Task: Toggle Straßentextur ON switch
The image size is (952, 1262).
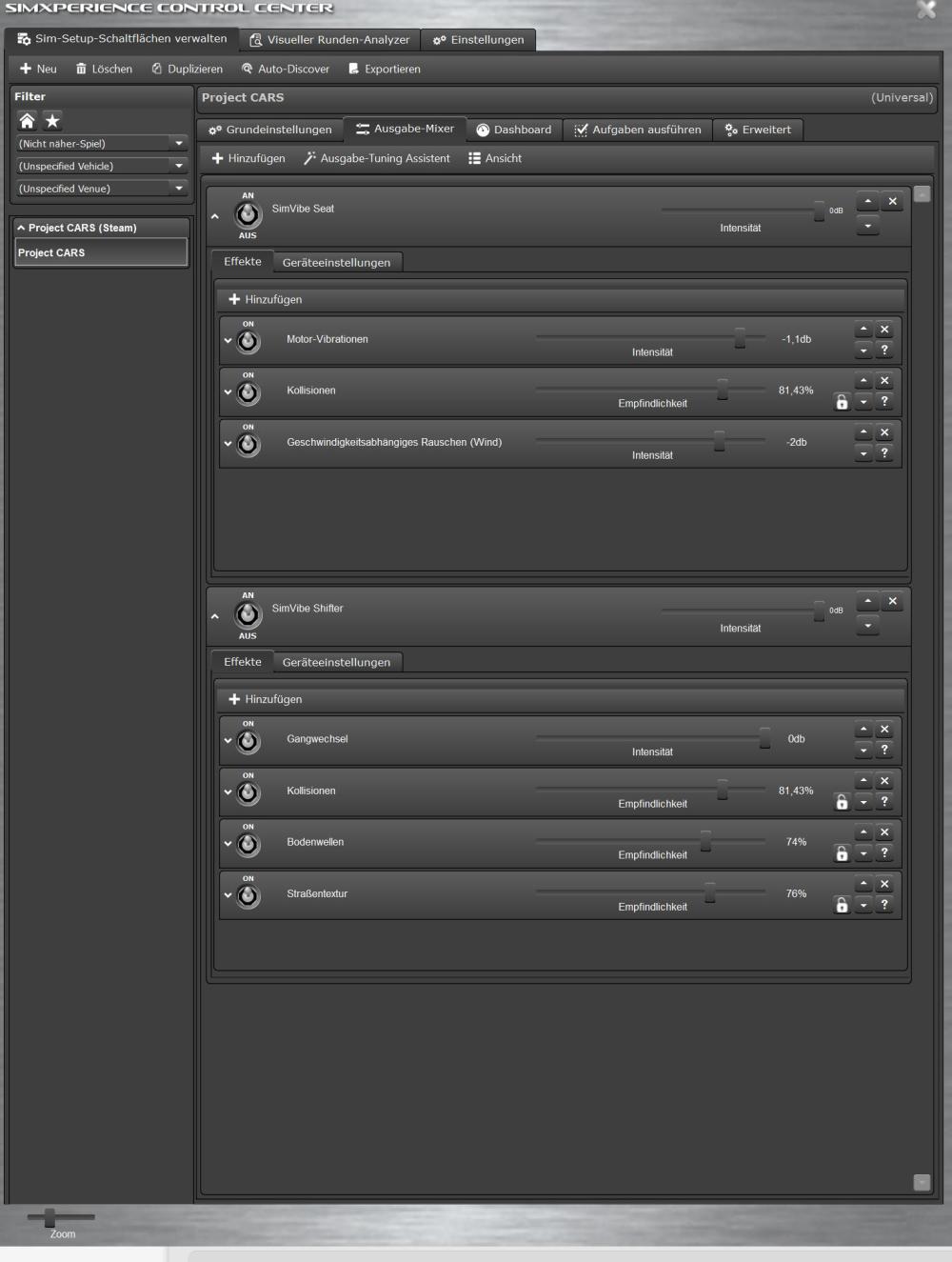Action: coord(248,896)
